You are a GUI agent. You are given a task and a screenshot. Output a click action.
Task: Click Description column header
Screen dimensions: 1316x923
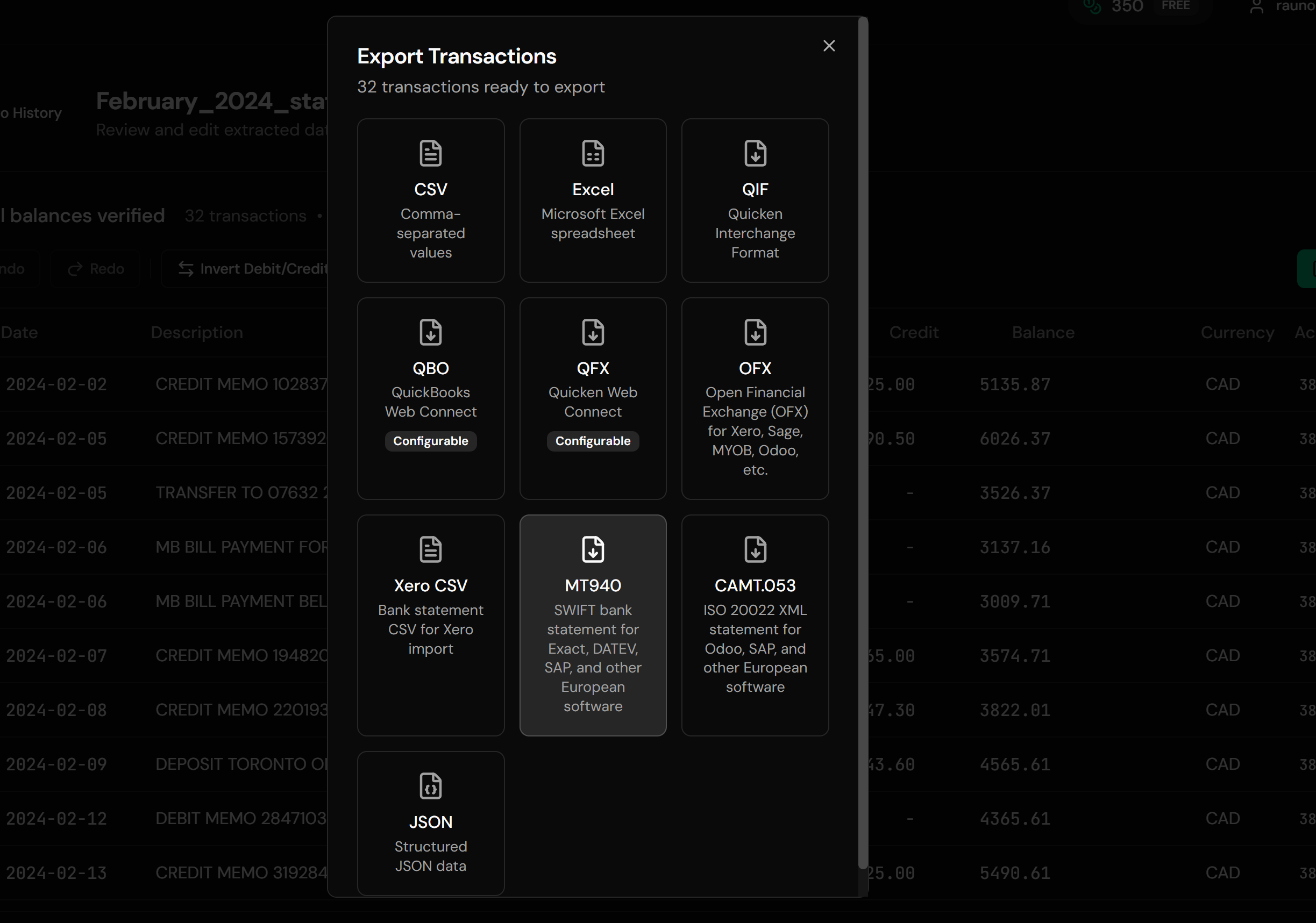197,333
